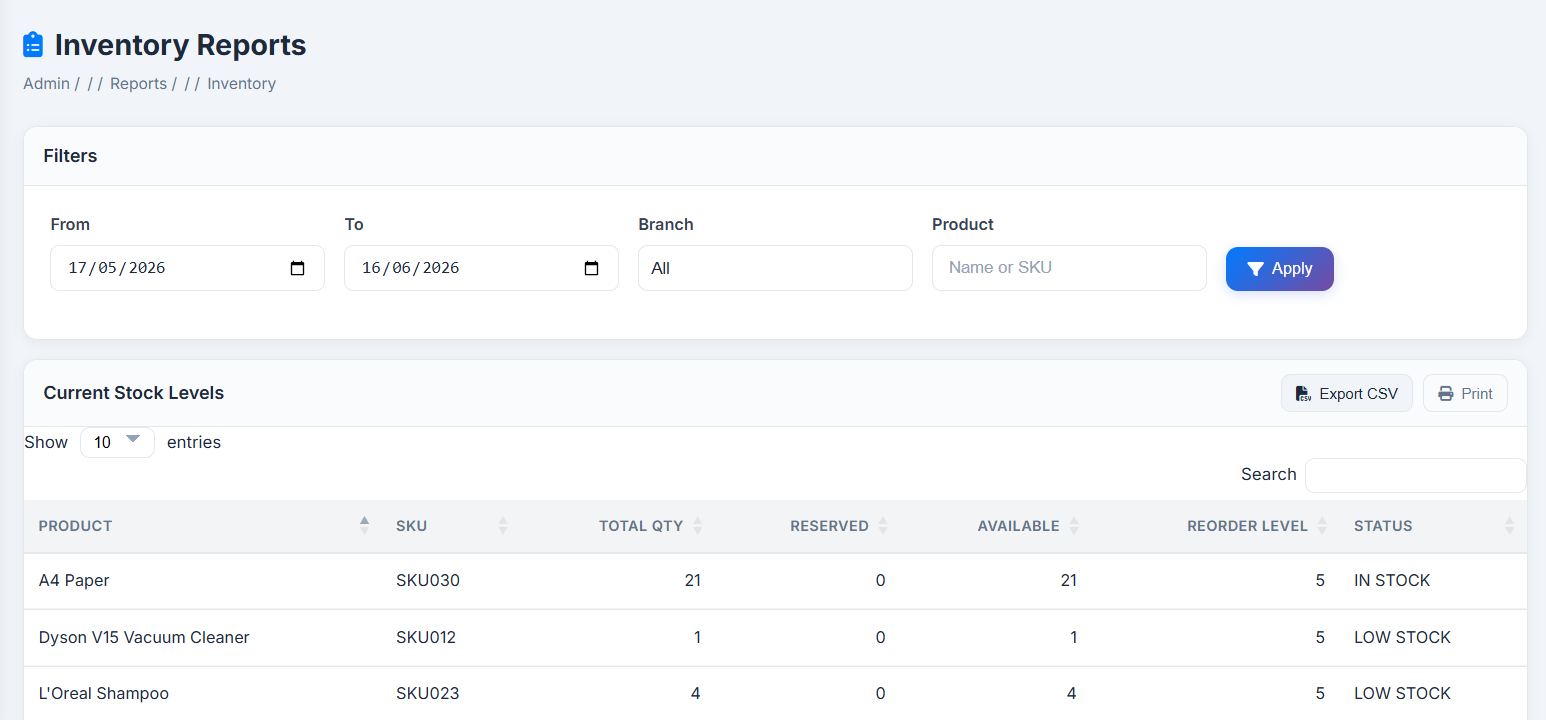
Task: Open the From date calendar picker
Action: [297, 268]
